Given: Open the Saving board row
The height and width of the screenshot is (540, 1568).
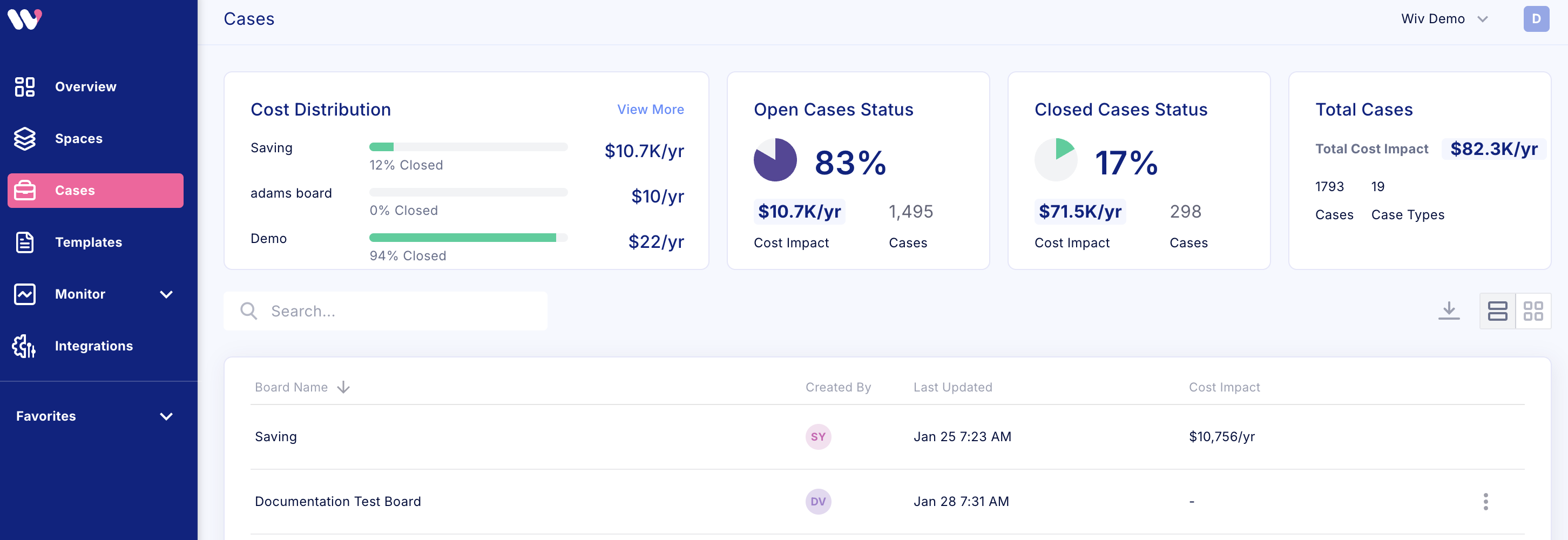Looking at the screenshot, I should [x=276, y=436].
